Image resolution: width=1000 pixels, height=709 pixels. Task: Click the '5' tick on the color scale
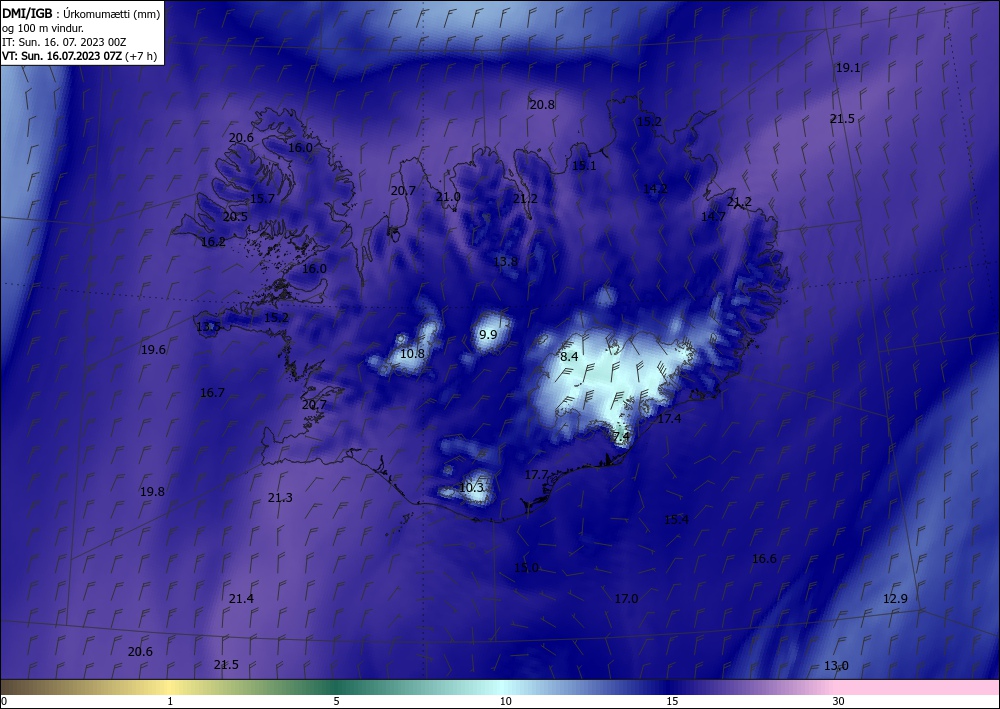click(336, 701)
